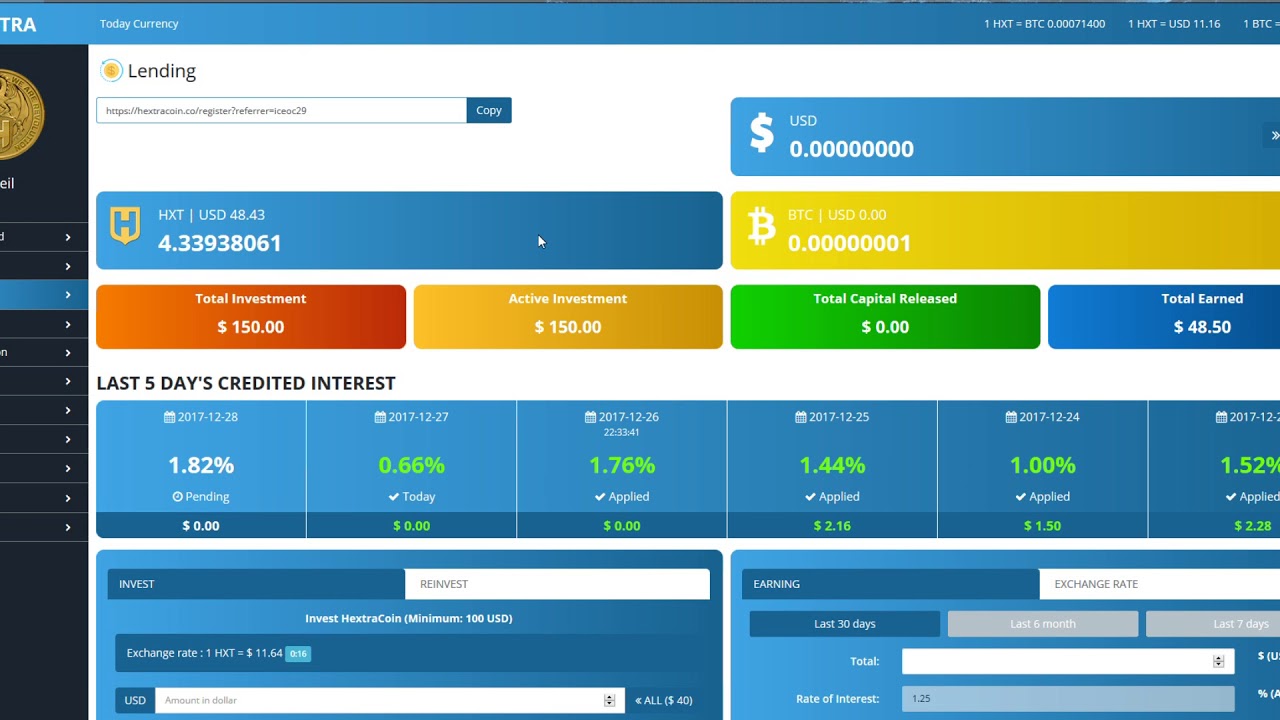
Task: Click the 1.00% interest value
Action: point(1042,465)
